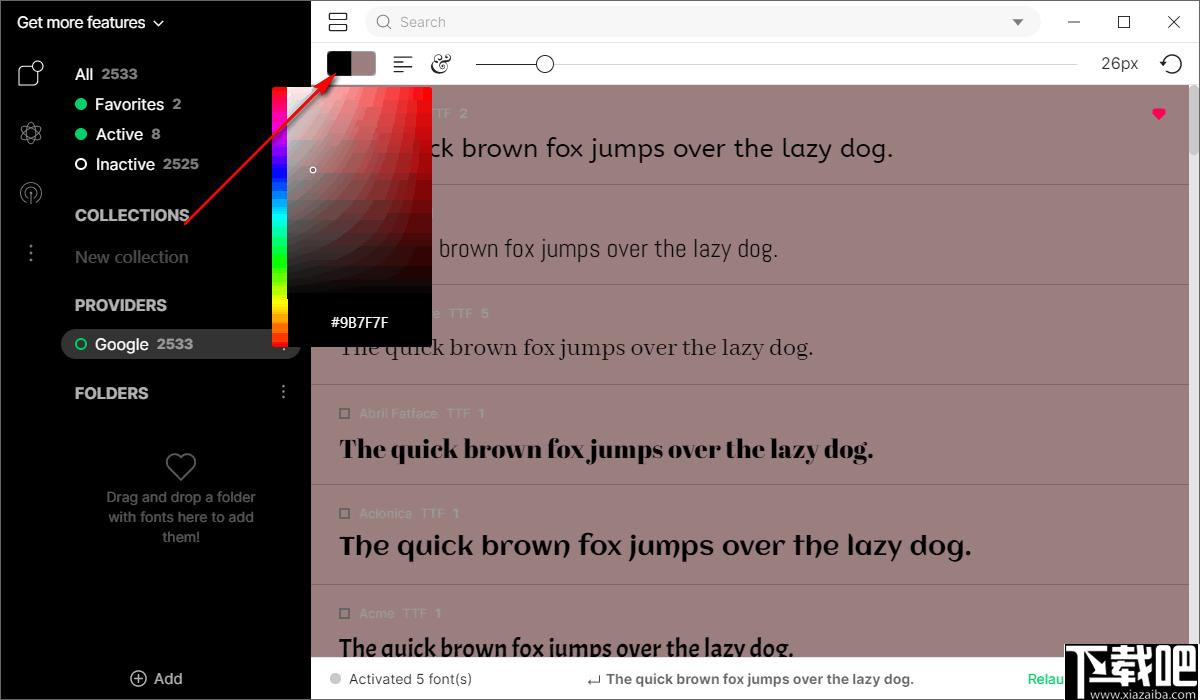Image resolution: width=1200 pixels, height=700 pixels.
Task: Open the atom-shaped Awesome features icon
Action: coord(31,133)
